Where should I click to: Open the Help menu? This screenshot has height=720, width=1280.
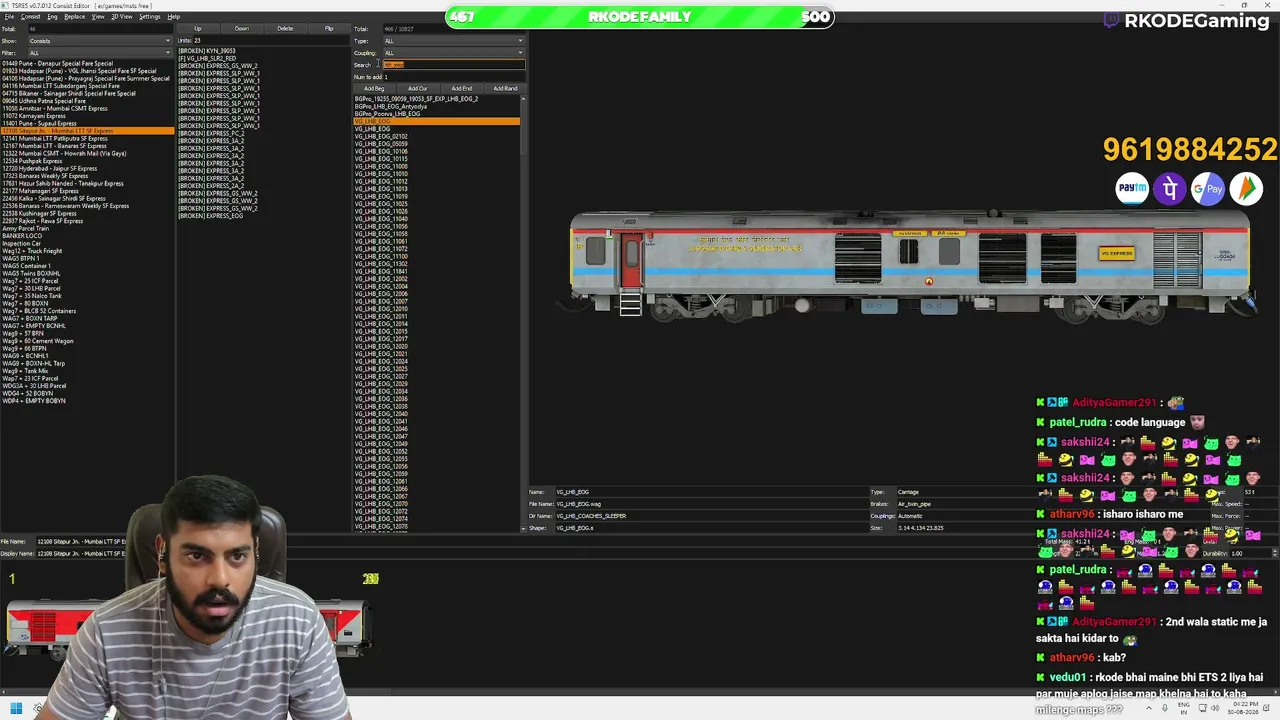(173, 17)
